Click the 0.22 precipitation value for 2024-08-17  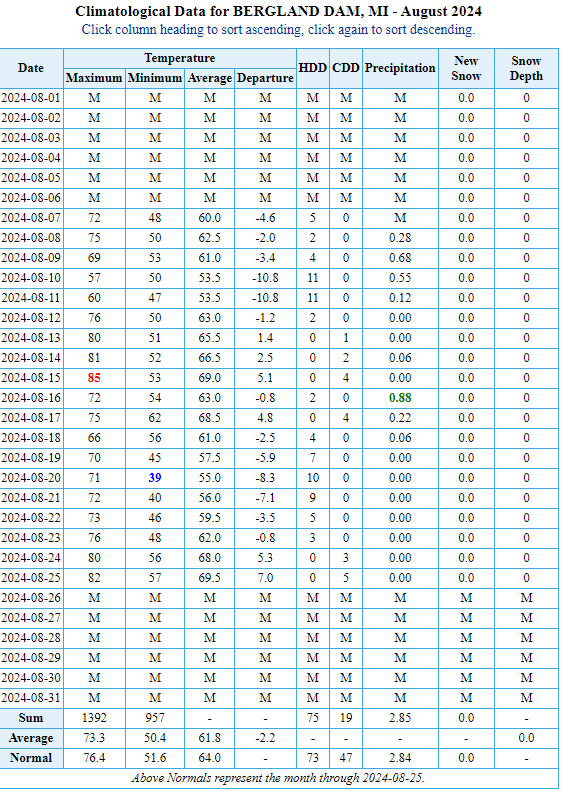click(x=400, y=418)
